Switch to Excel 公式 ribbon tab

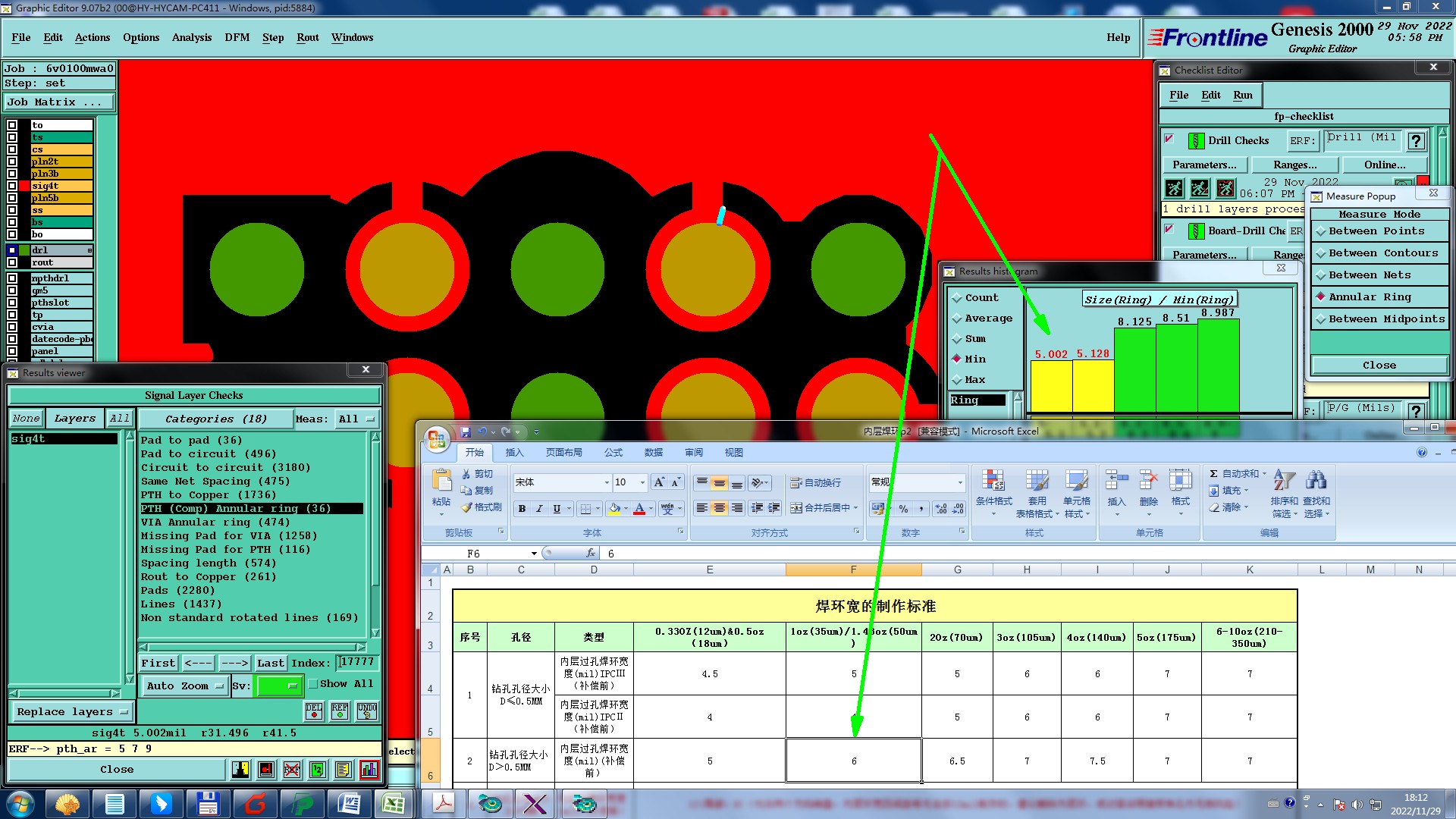coord(613,453)
